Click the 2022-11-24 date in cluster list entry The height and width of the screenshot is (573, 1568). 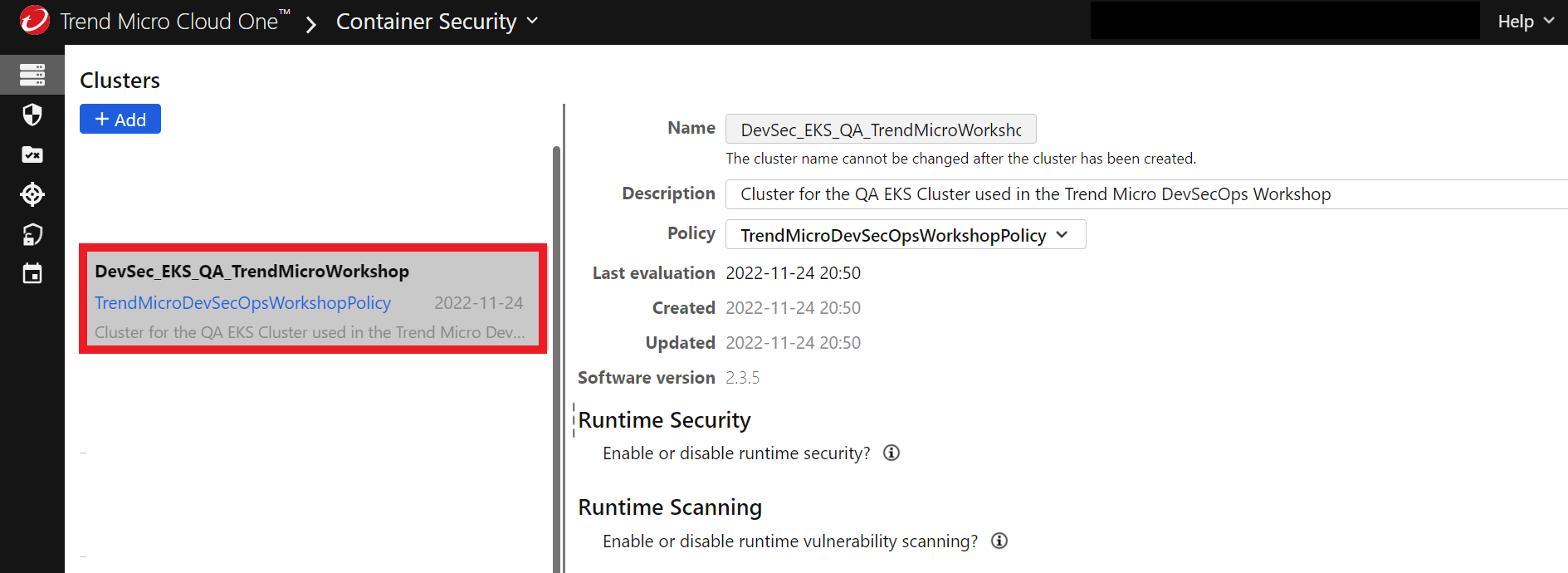tap(479, 303)
